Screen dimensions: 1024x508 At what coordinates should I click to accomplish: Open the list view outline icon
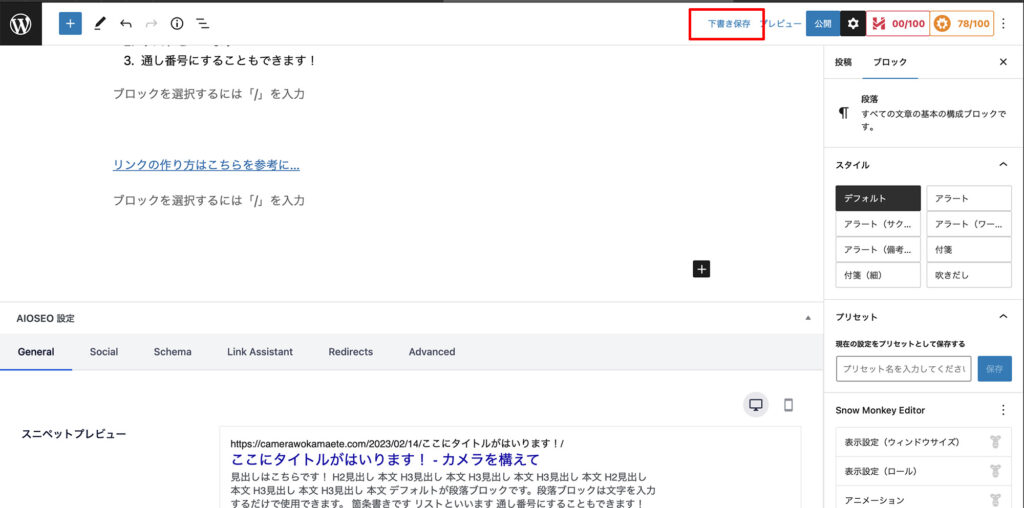[203, 24]
